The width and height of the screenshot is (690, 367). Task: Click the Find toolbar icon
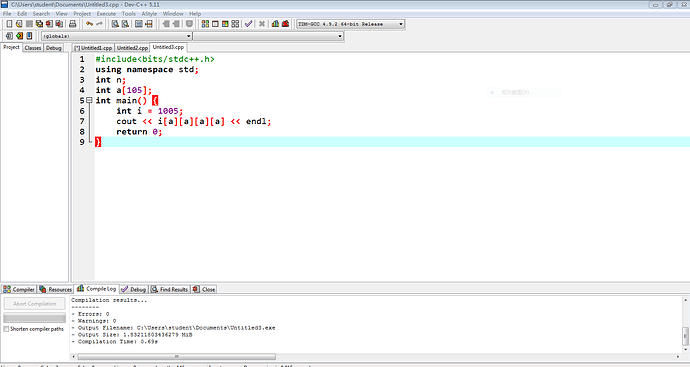pos(115,24)
